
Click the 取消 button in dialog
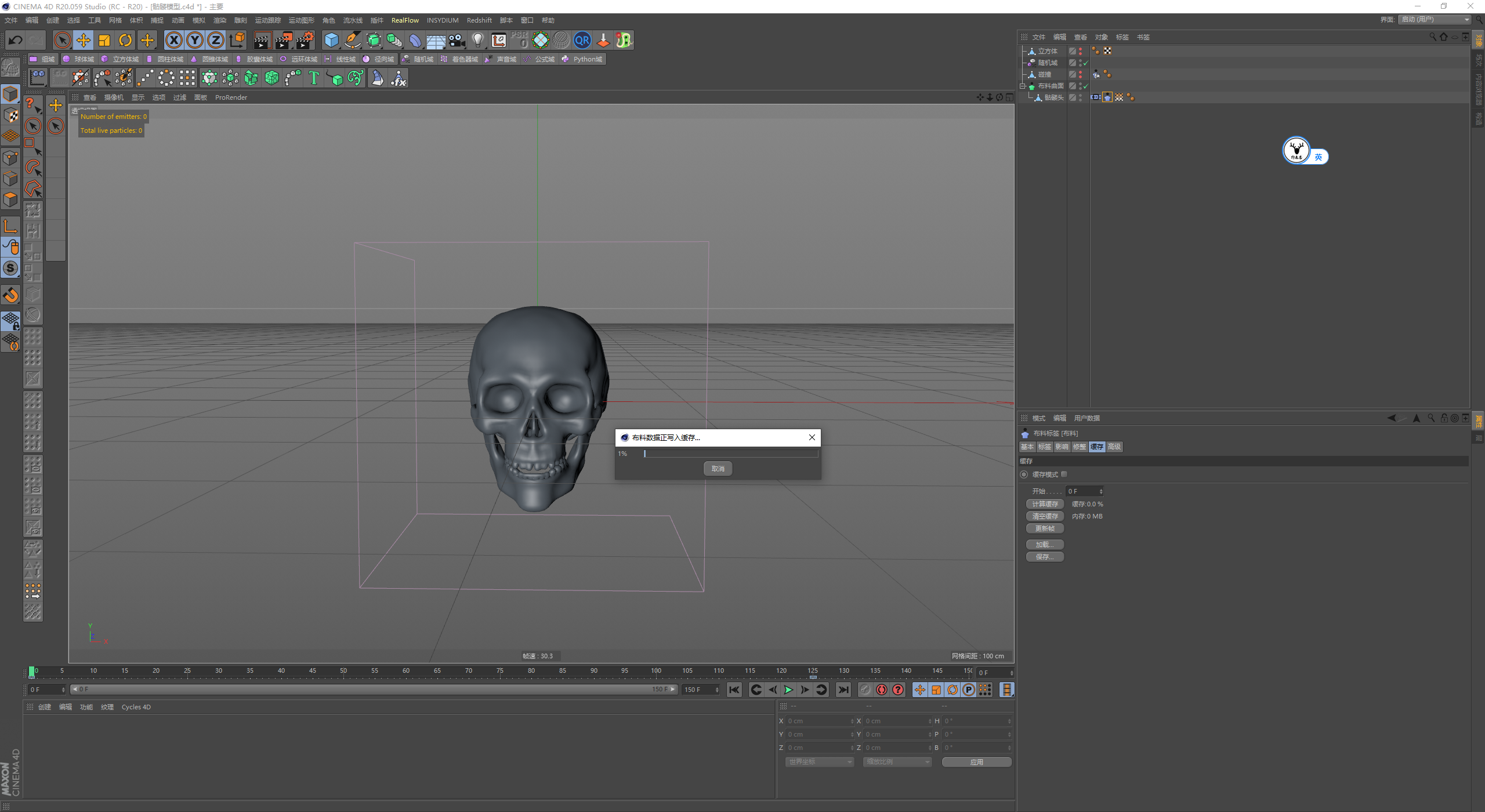[x=718, y=469]
